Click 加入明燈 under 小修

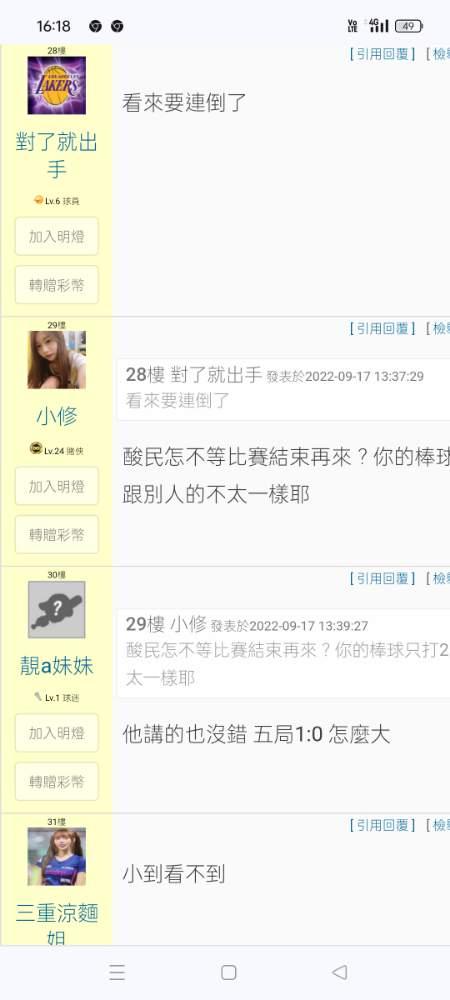57,487
